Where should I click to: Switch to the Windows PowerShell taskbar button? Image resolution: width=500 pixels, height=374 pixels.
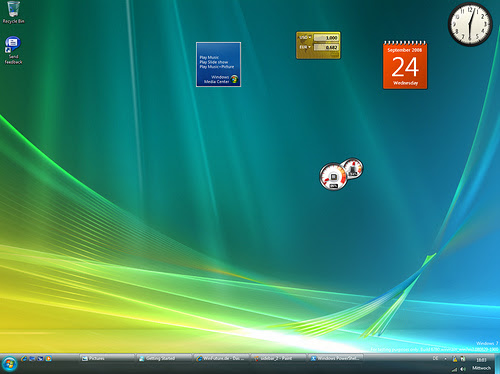336,358
